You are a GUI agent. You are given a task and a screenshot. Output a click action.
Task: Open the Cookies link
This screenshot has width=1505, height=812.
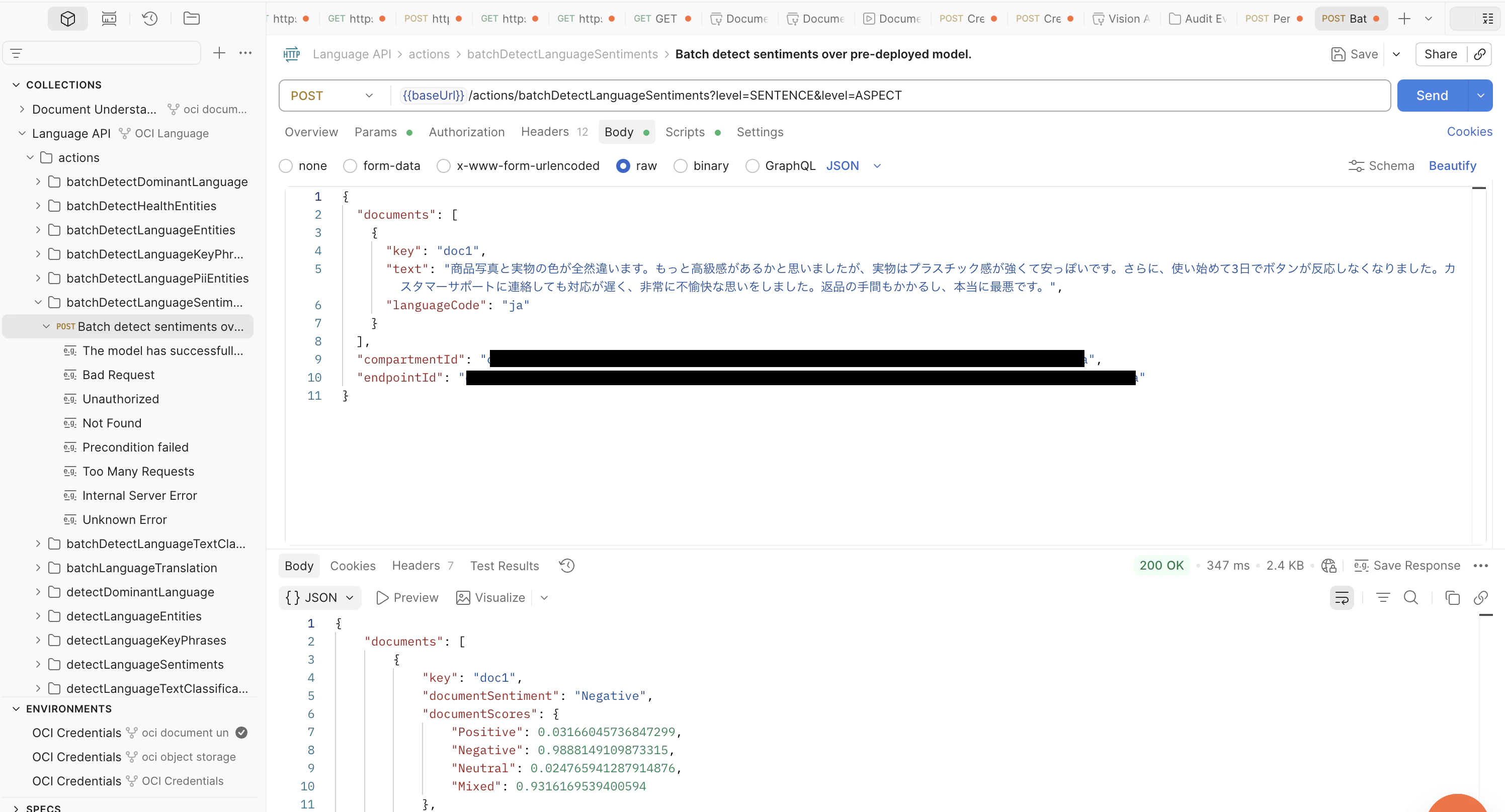(x=1469, y=132)
